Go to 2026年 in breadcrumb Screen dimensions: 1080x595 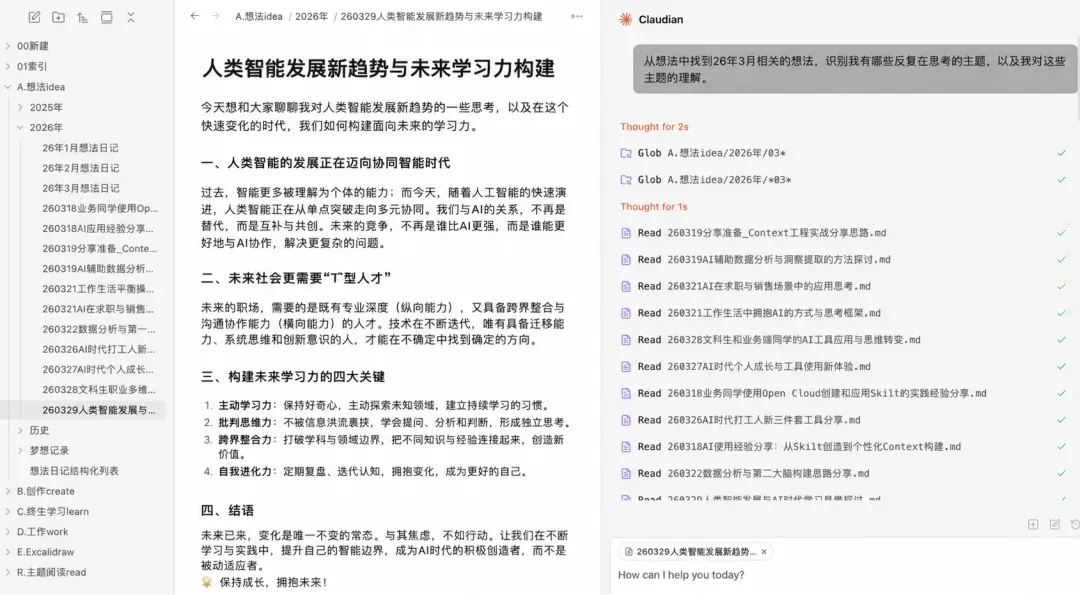tap(311, 17)
